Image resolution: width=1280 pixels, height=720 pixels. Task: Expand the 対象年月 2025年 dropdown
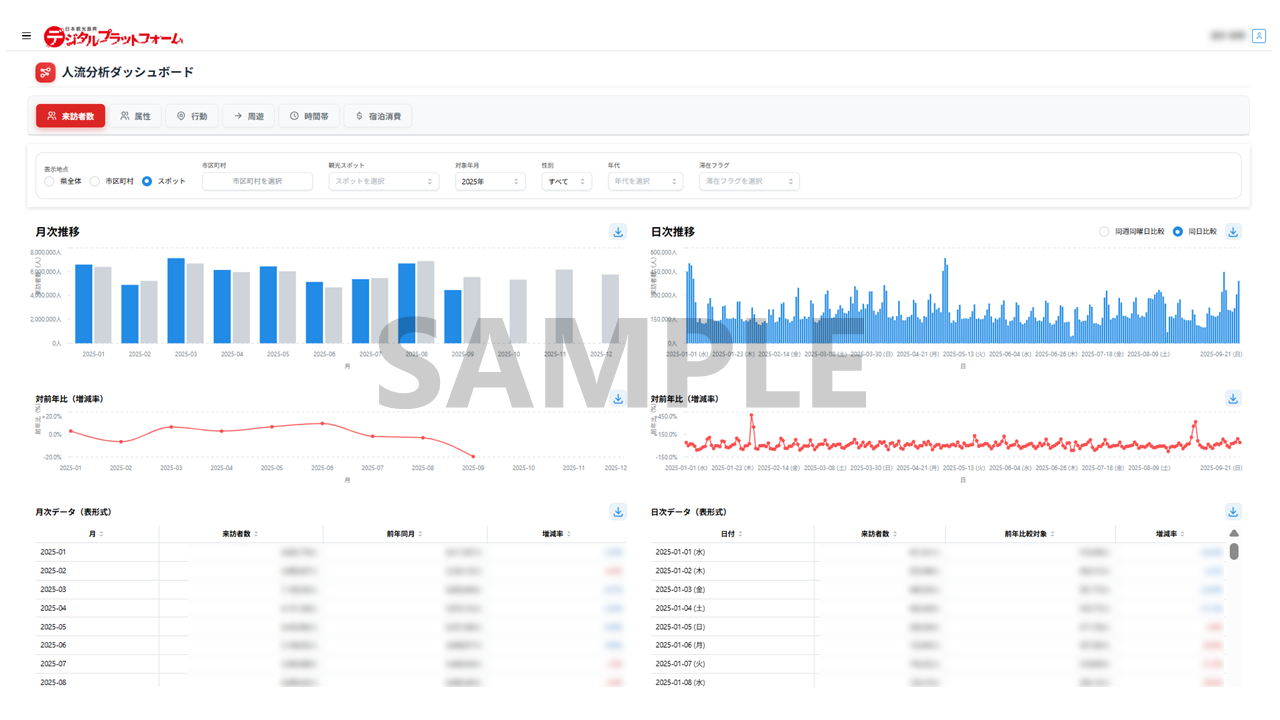pos(489,181)
